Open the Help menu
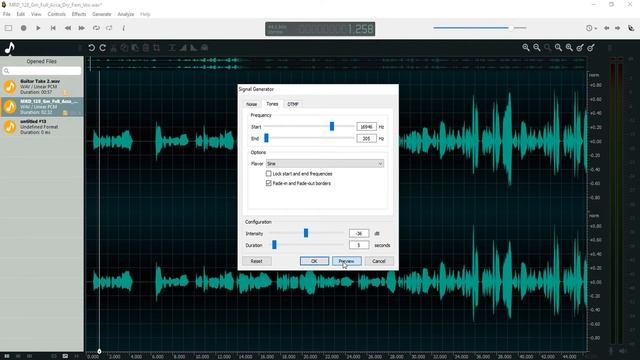This screenshot has height=360, width=640. tap(145, 14)
